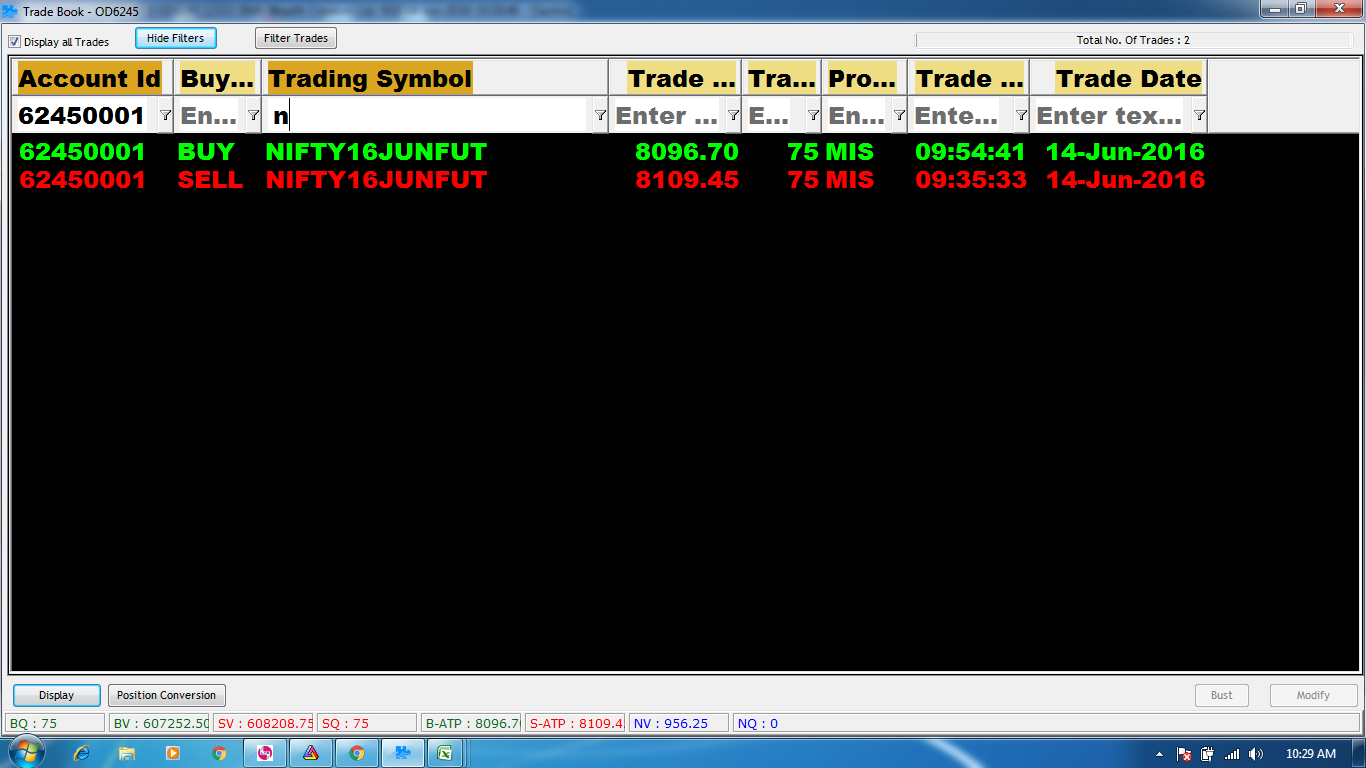The image size is (1366, 768).
Task: Open Internet Explorer from the taskbar
Action: point(82,753)
